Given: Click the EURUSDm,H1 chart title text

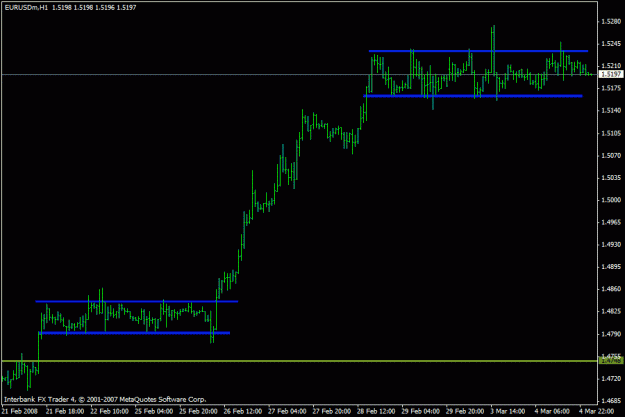Looking at the screenshot, I should pos(26,8).
